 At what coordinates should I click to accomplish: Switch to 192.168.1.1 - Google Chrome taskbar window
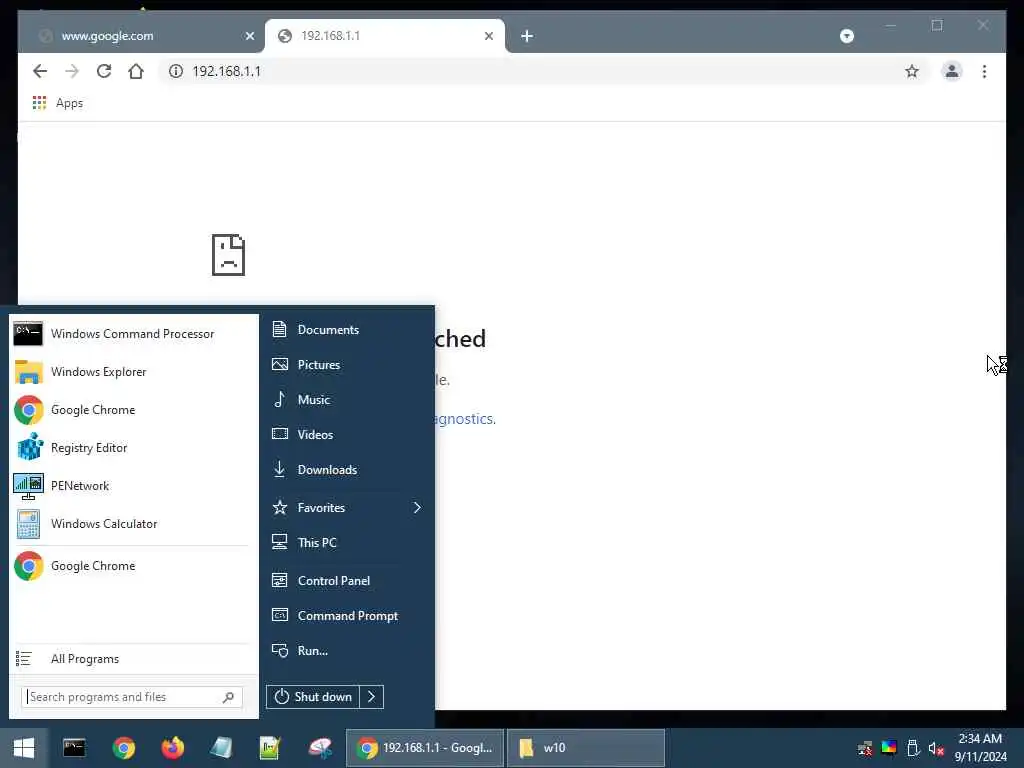424,748
